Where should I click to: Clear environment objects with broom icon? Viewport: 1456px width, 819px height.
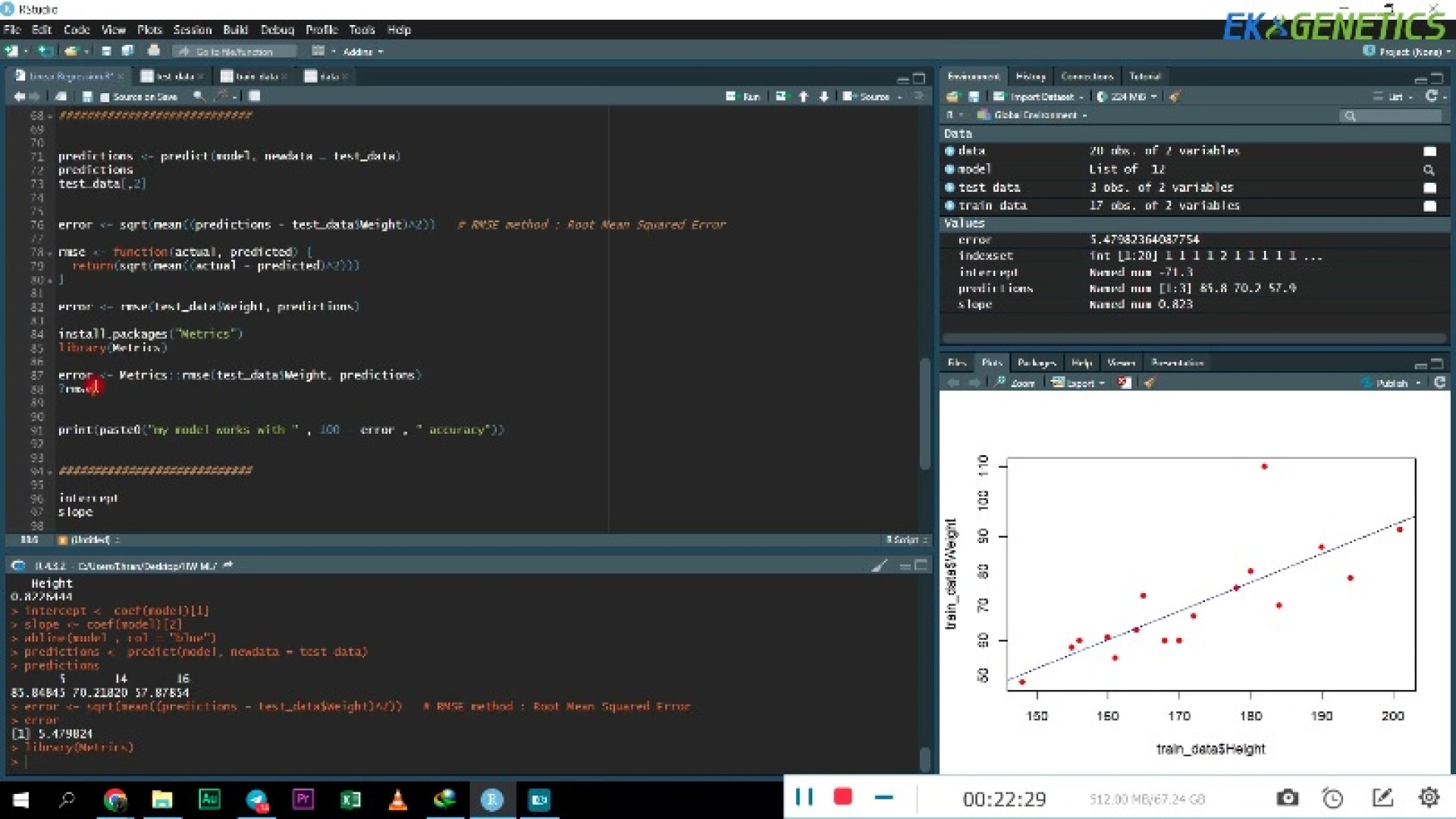1175,96
